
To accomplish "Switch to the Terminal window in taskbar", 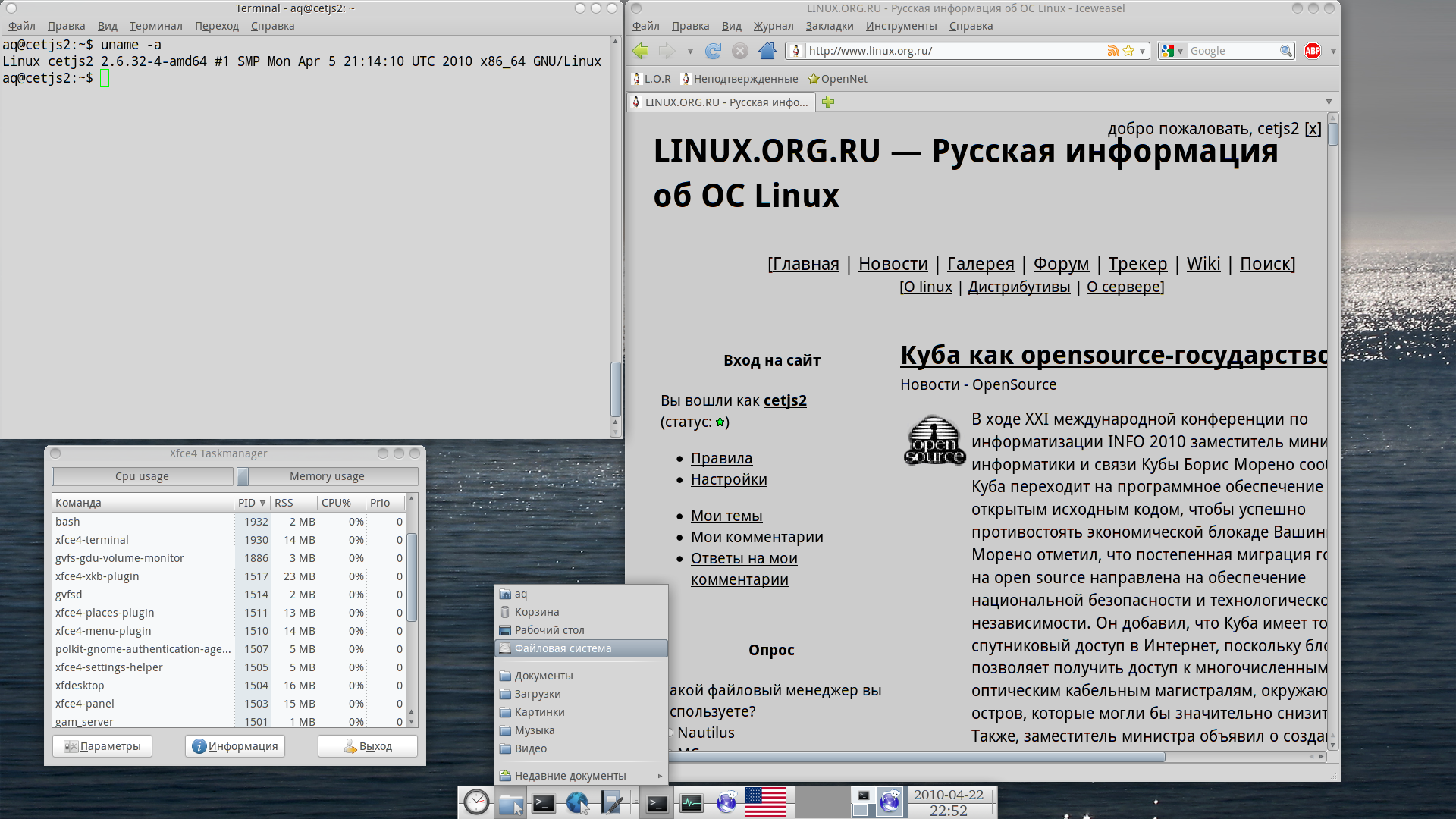I will coord(657,802).
